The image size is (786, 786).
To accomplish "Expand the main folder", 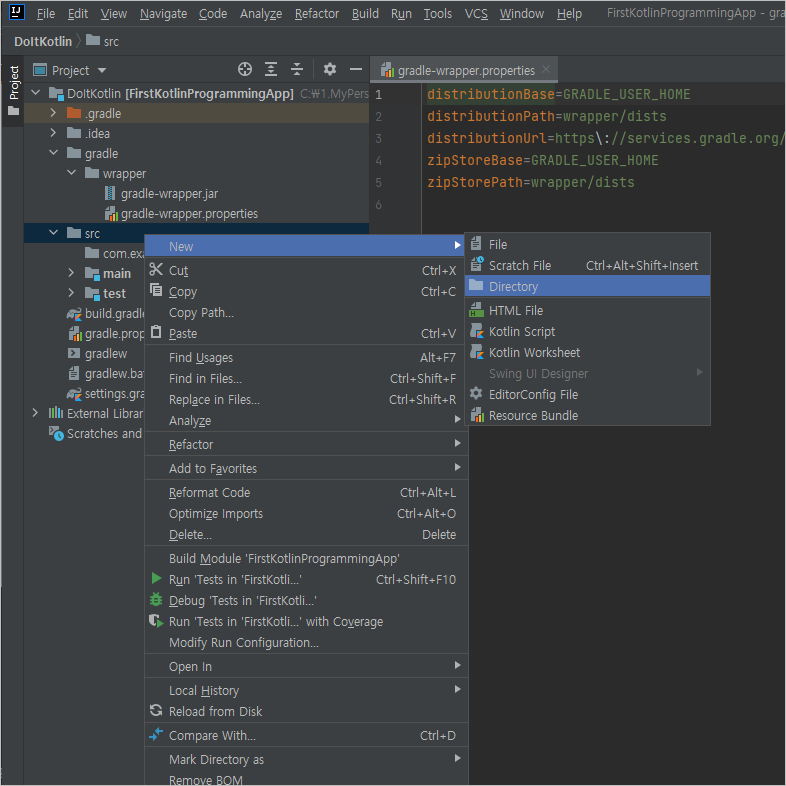I will click(x=71, y=273).
